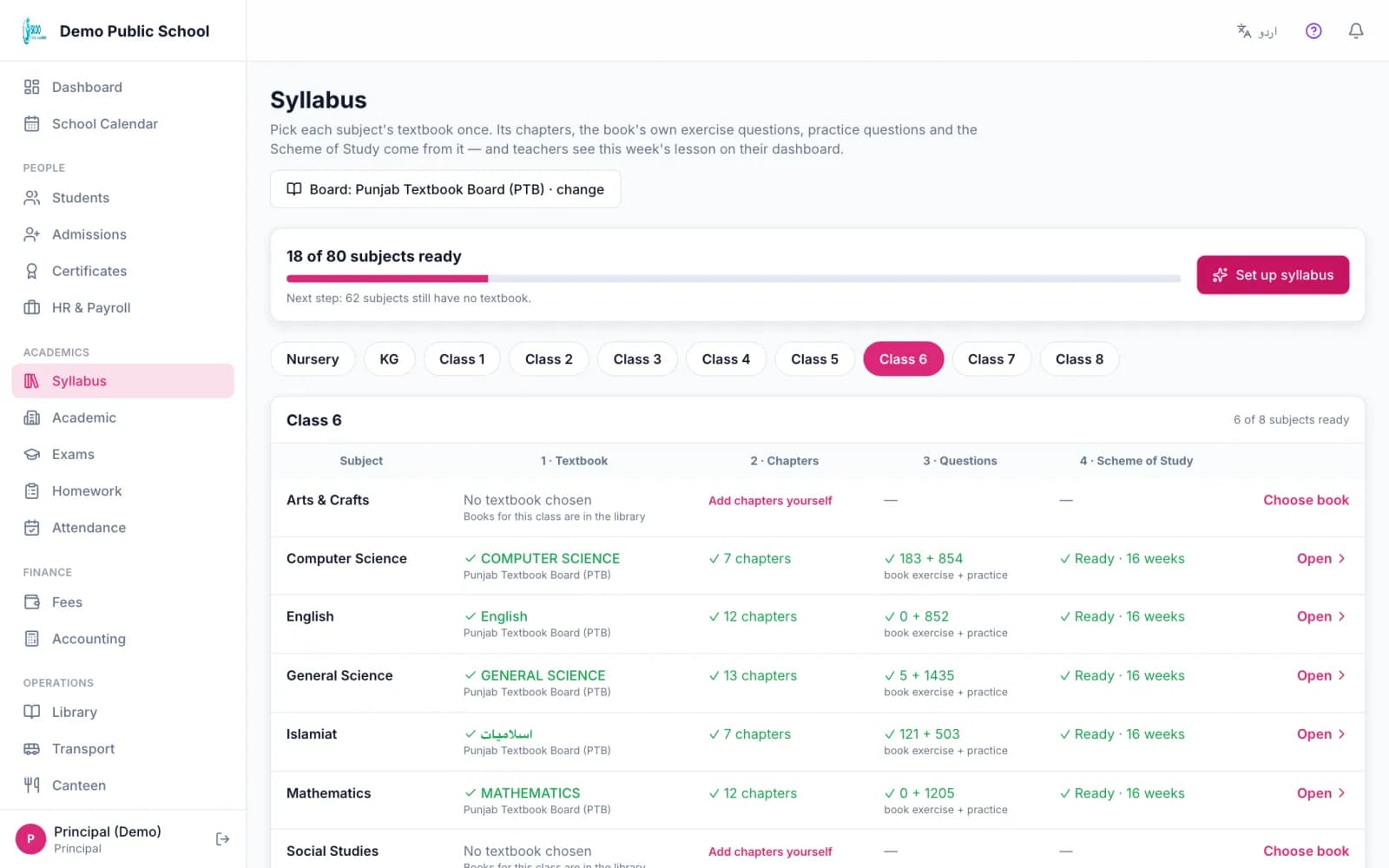Open notifications bell icon
This screenshot has width=1389, height=868.
(x=1355, y=31)
